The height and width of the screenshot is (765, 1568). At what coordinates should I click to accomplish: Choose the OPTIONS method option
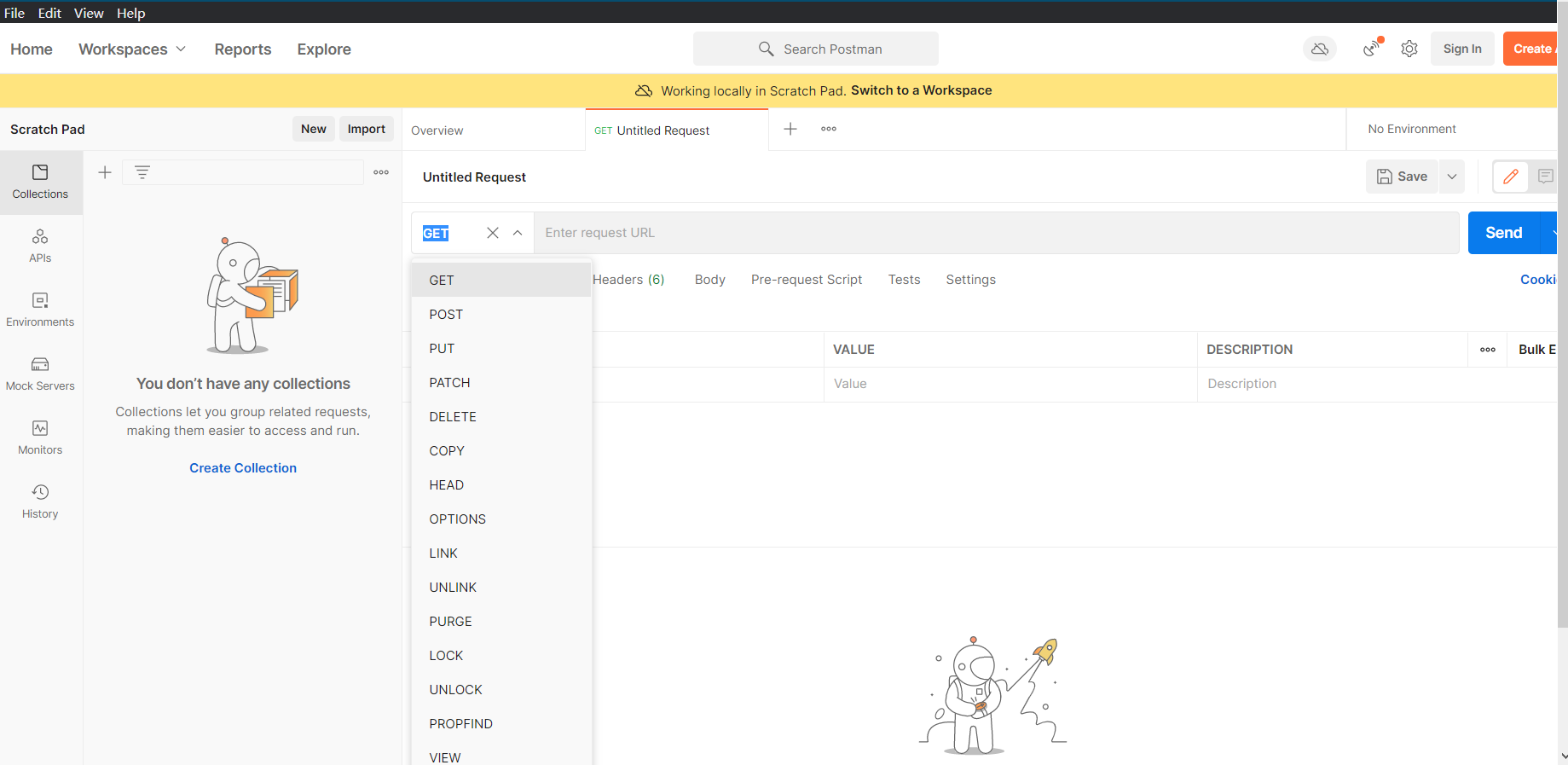pos(501,519)
